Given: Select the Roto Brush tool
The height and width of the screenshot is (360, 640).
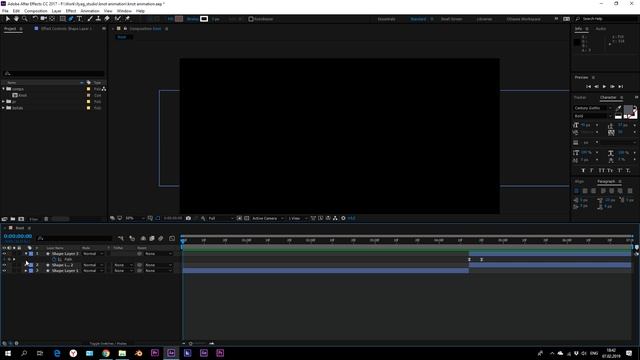Looking at the screenshot, I should [118, 19].
